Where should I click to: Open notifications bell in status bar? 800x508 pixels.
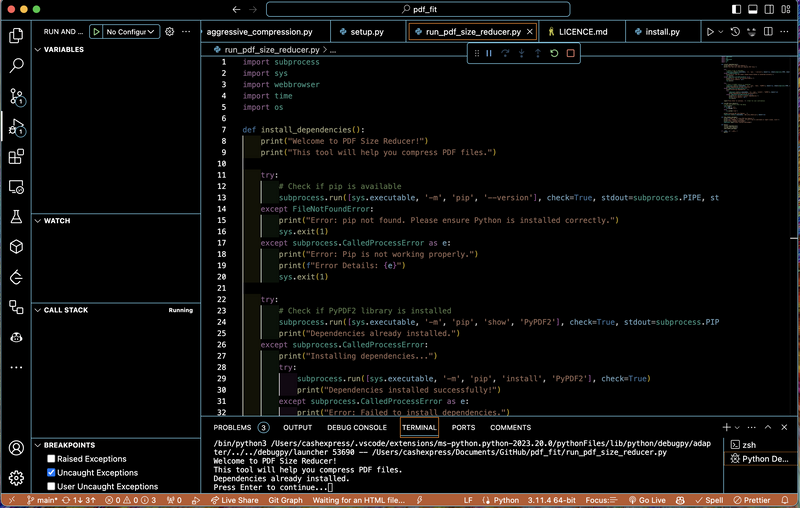click(x=785, y=500)
